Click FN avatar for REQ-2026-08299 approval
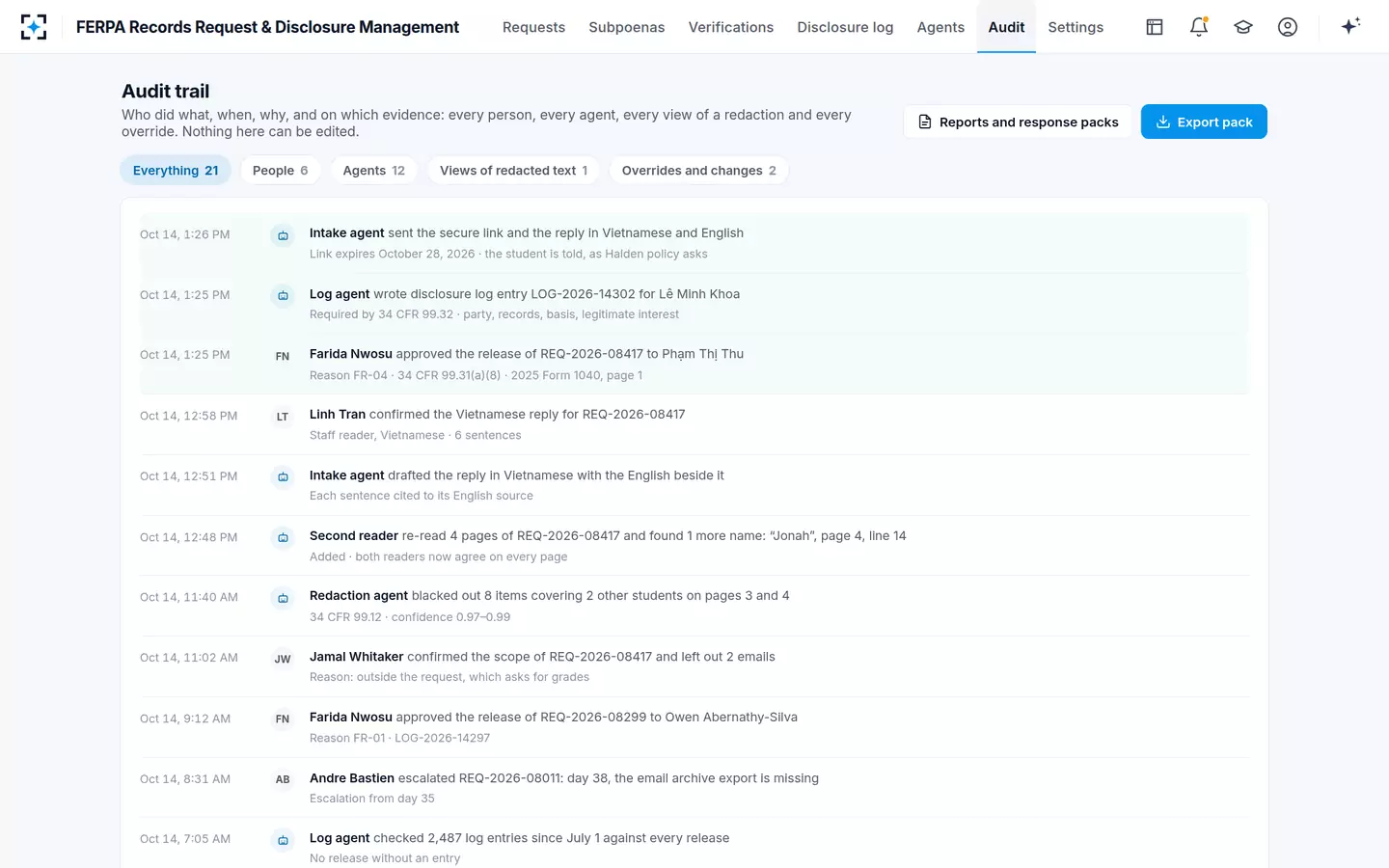Image resolution: width=1389 pixels, height=868 pixels. pos(283,719)
